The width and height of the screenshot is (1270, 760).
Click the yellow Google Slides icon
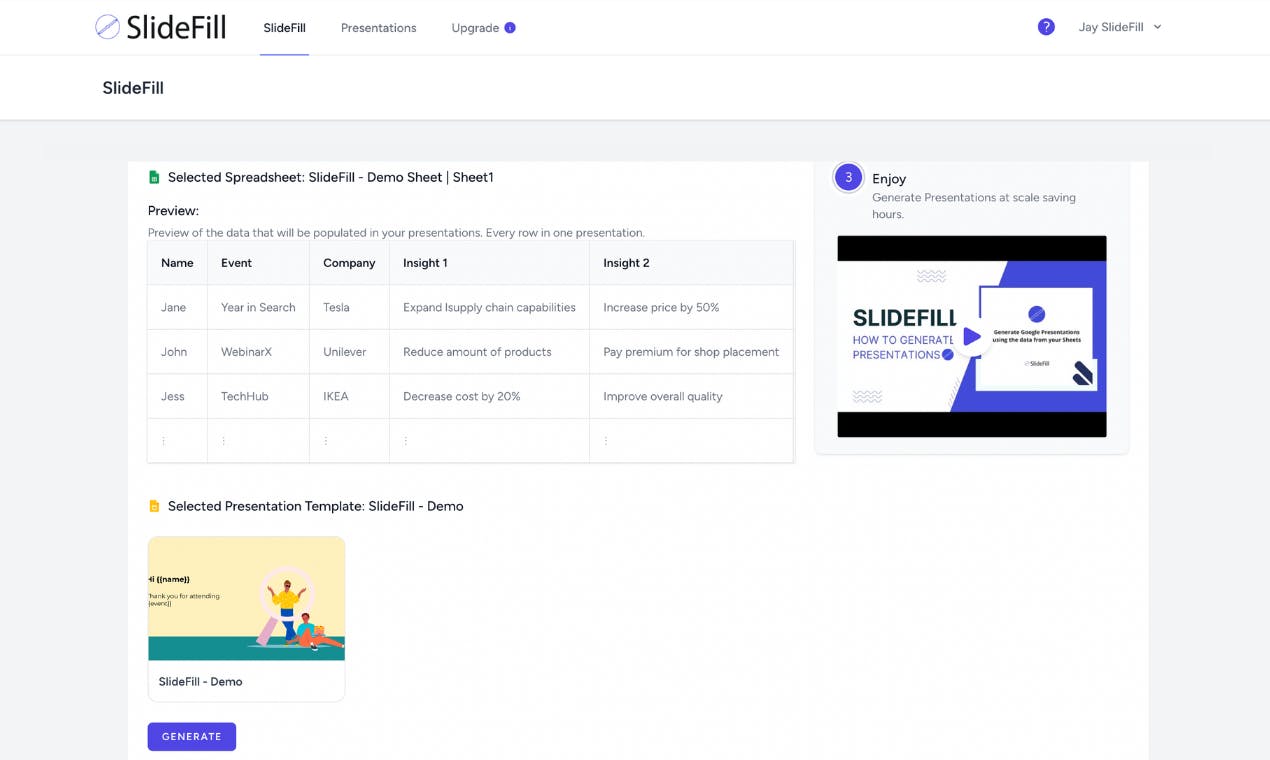tap(154, 506)
